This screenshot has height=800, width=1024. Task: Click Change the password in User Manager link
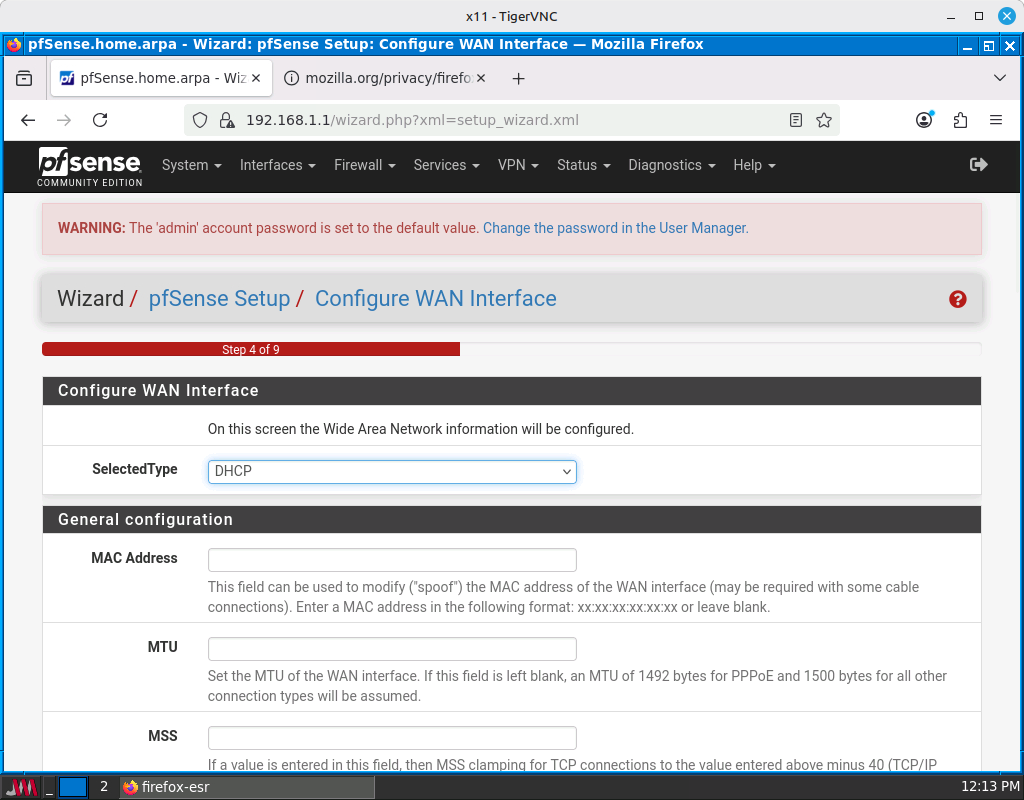pos(615,228)
